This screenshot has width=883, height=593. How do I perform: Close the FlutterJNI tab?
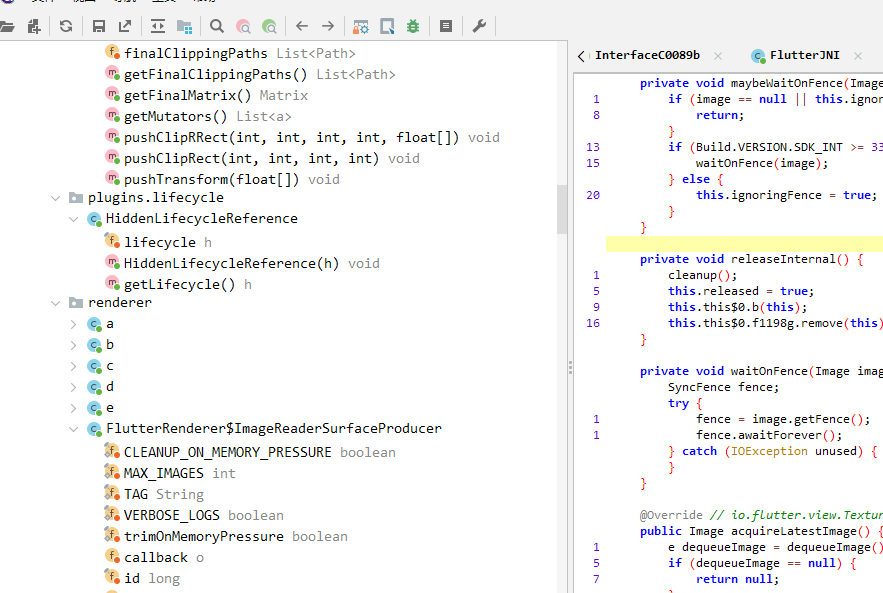click(858, 56)
